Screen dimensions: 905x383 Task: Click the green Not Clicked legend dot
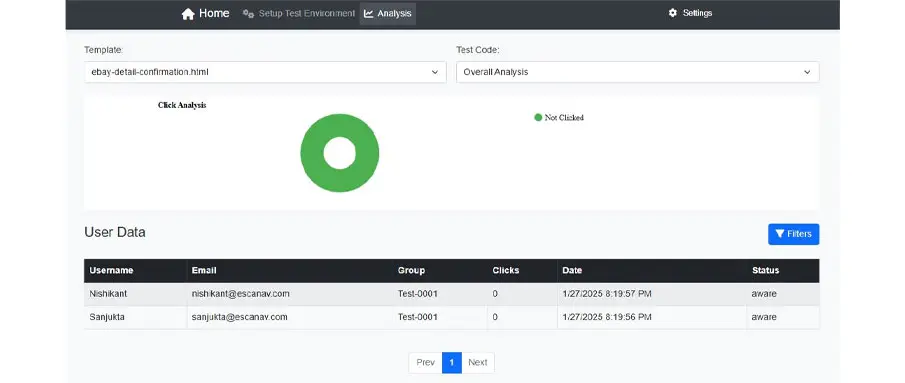(538, 117)
